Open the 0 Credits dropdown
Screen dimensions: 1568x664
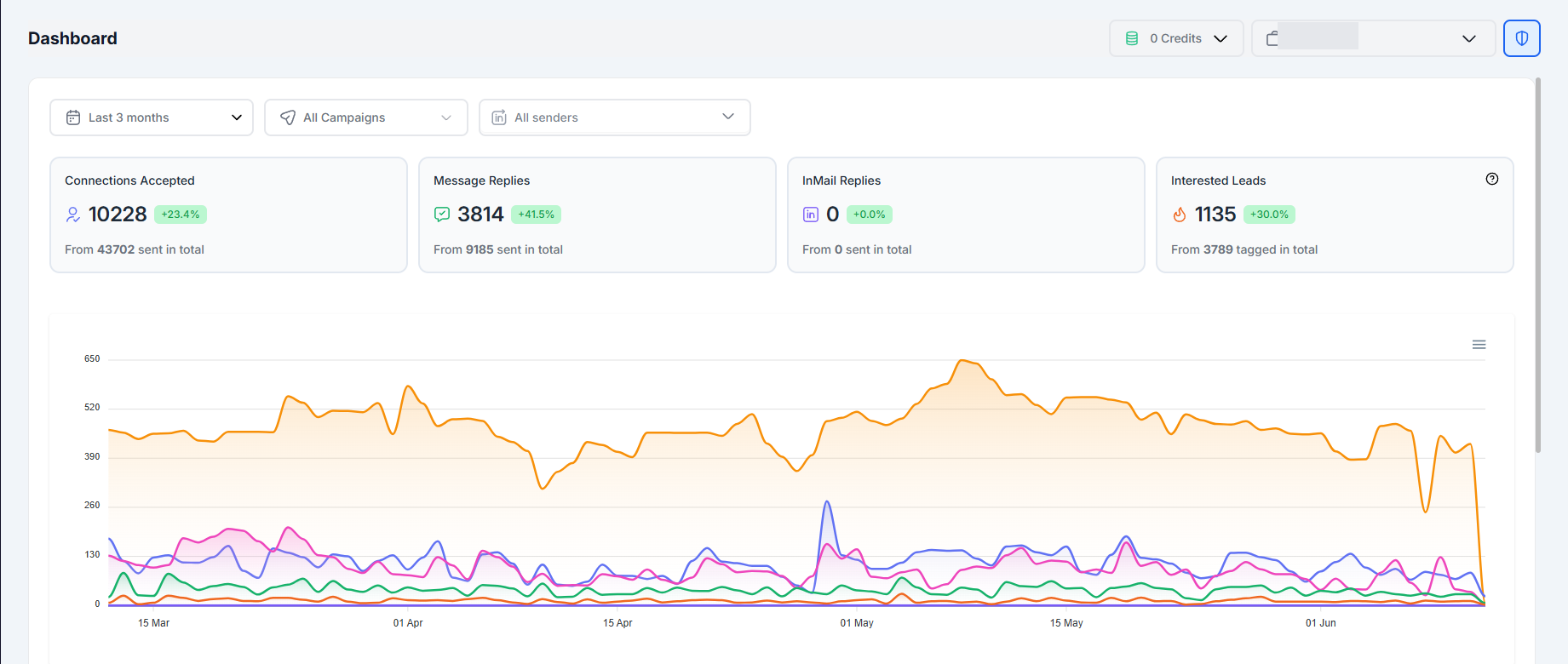[1176, 38]
